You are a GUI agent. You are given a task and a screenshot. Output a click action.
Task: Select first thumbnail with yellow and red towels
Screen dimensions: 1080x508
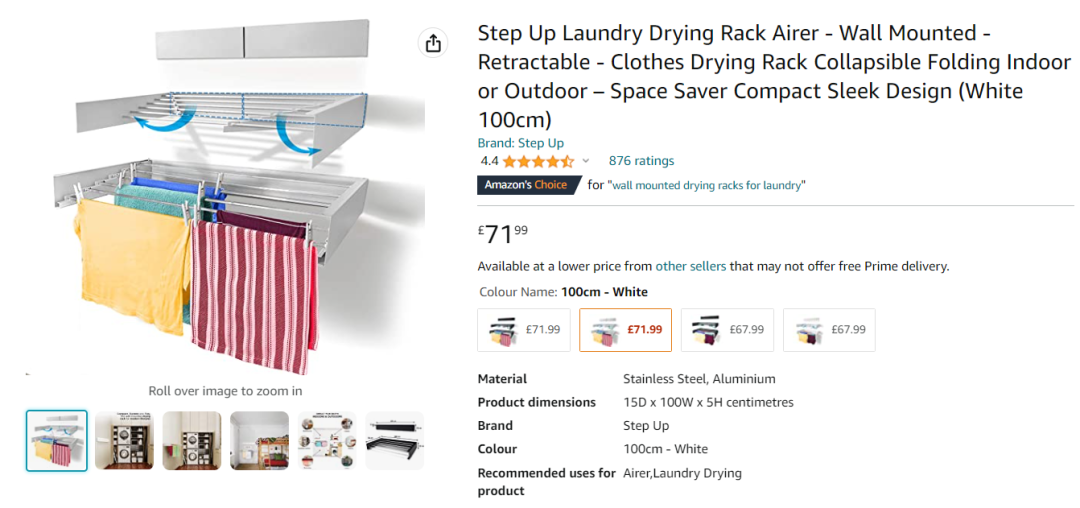pyautogui.click(x=56, y=440)
